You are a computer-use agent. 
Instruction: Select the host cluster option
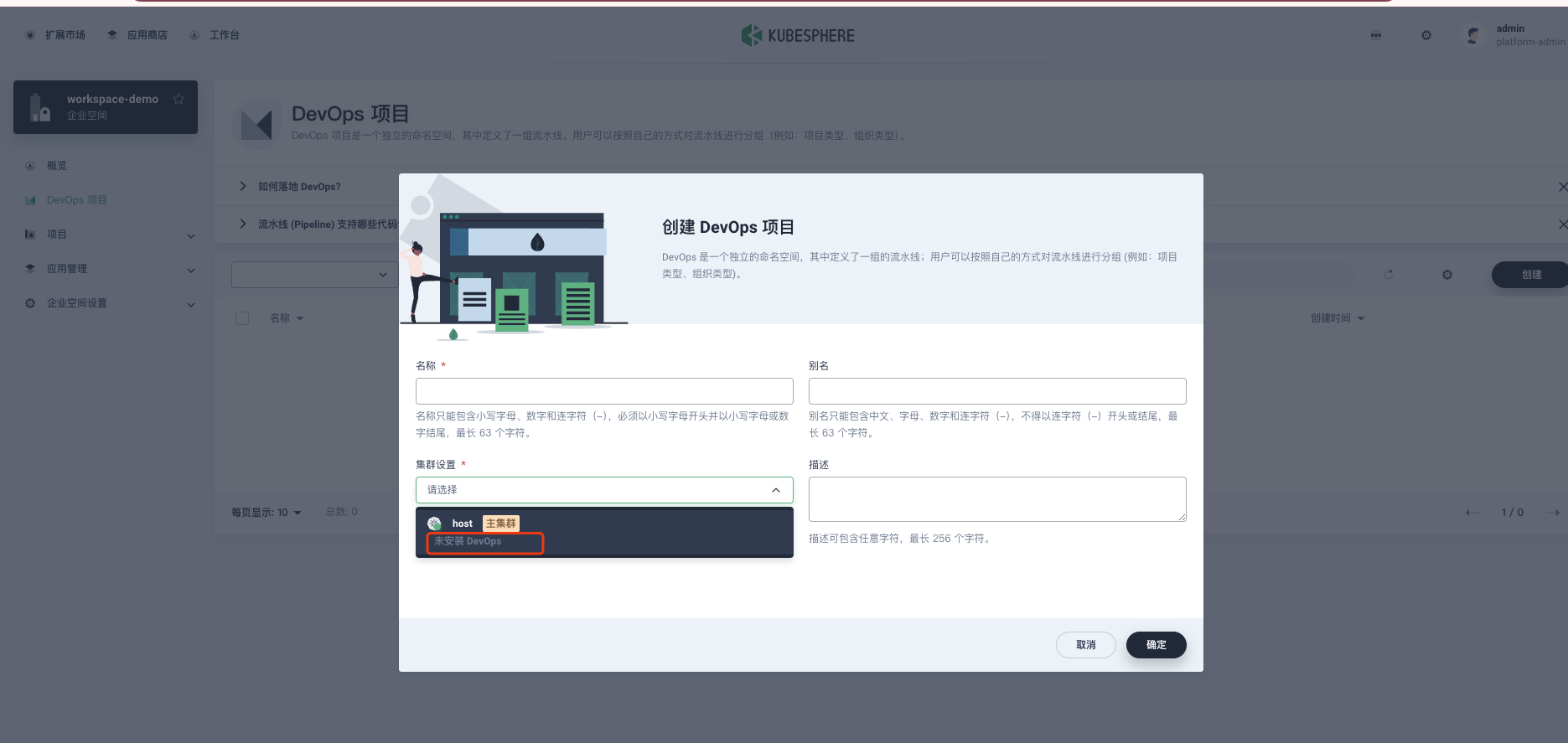604,532
